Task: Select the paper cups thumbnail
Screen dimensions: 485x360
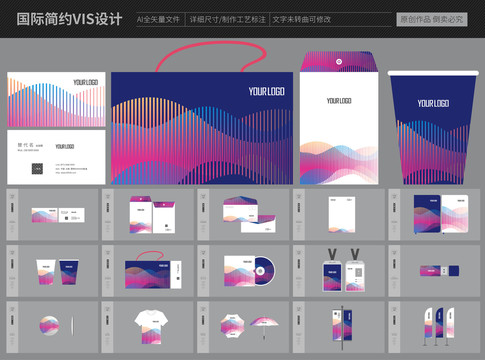Action: tap(52, 271)
